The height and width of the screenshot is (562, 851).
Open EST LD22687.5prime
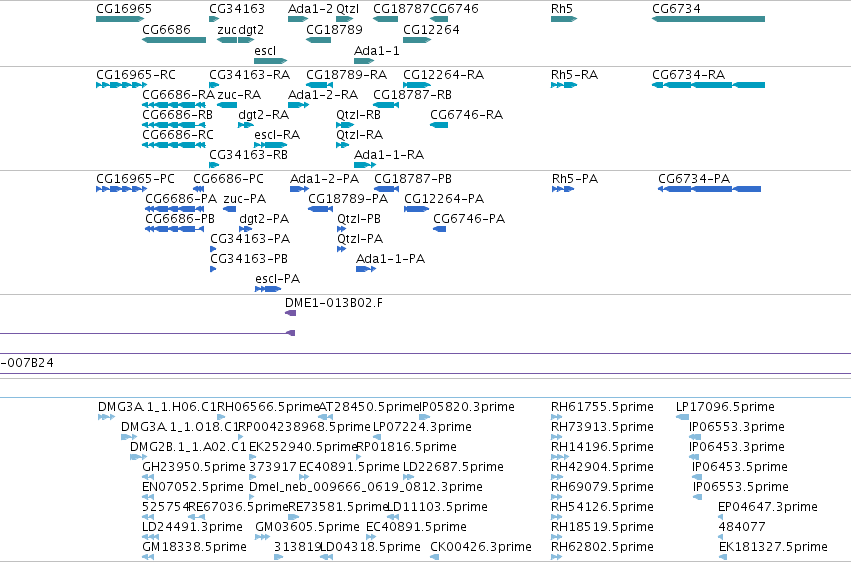coord(454,467)
